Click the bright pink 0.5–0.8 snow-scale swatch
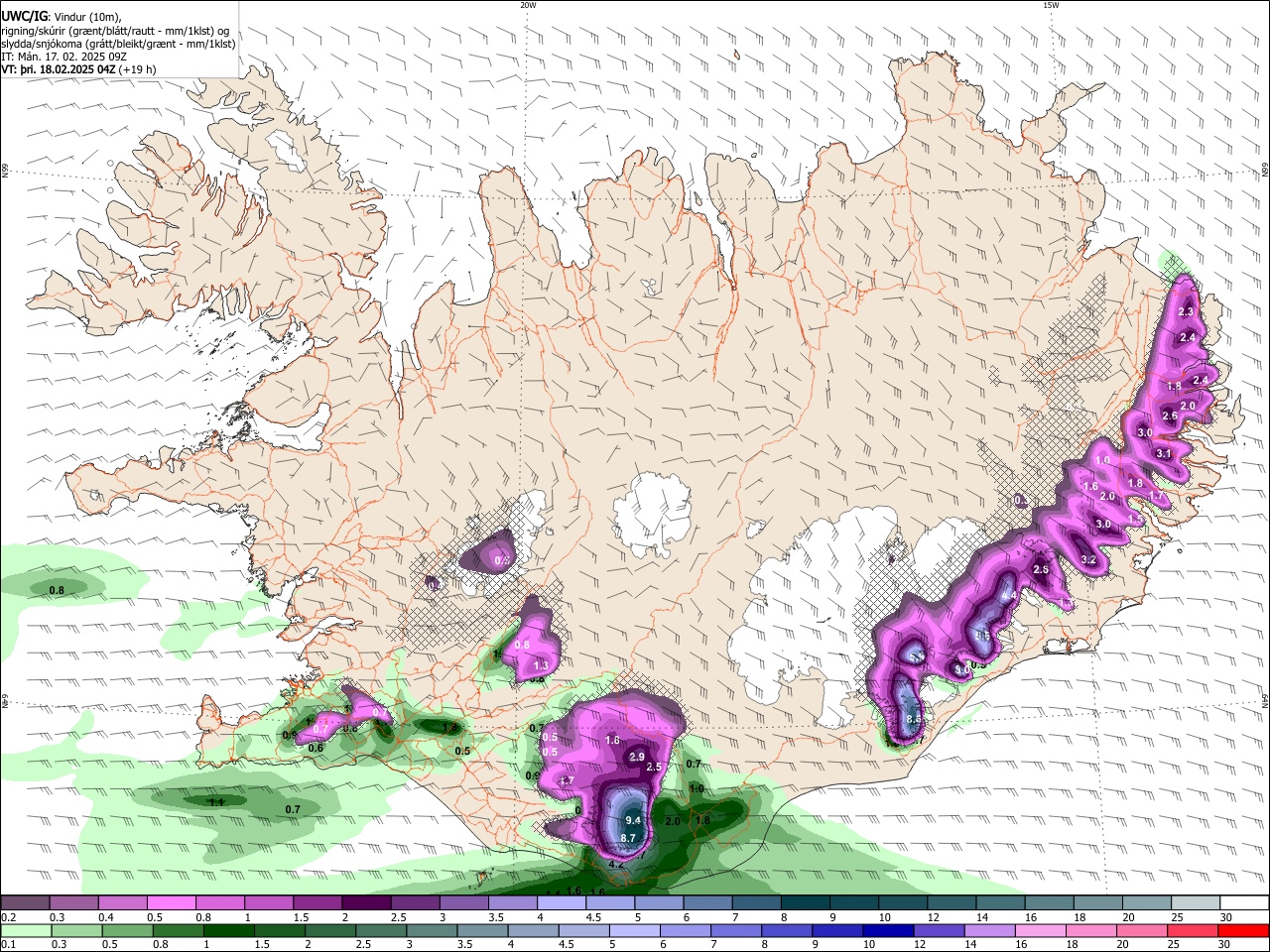 click(x=171, y=902)
